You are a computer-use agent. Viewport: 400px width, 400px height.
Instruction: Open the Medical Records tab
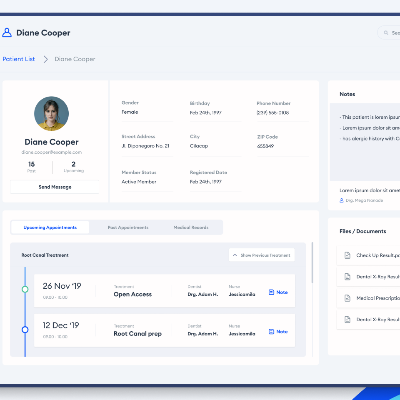(x=191, y=227)
